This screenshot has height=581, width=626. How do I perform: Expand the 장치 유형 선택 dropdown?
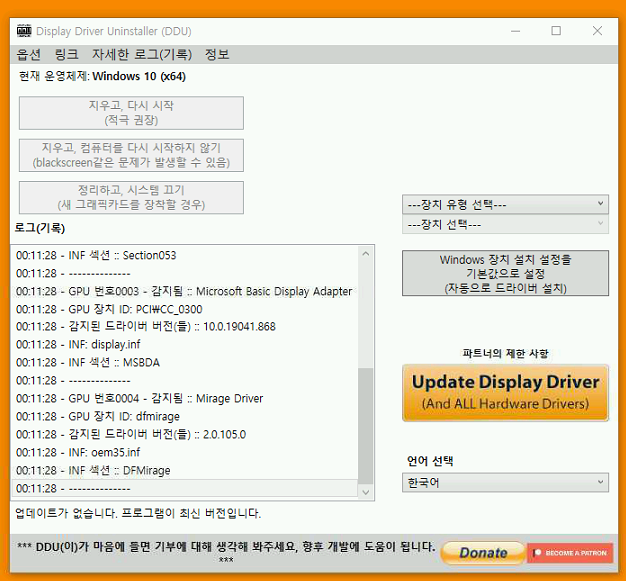tap(505, 204)
